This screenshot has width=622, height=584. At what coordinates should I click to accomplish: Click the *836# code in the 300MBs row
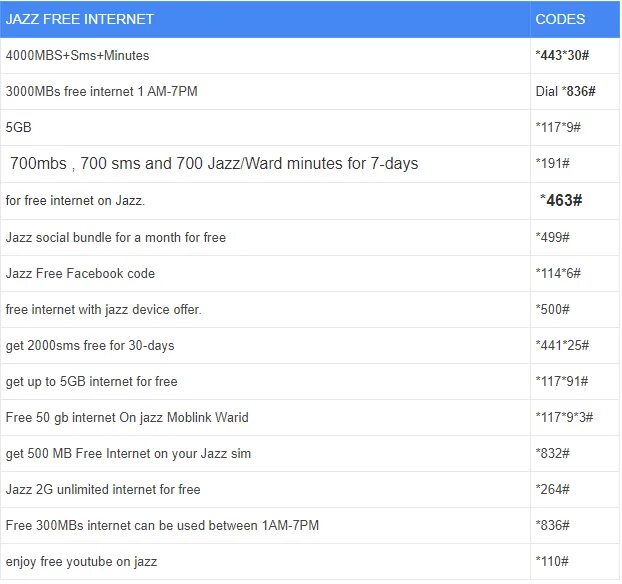[552, 526]
